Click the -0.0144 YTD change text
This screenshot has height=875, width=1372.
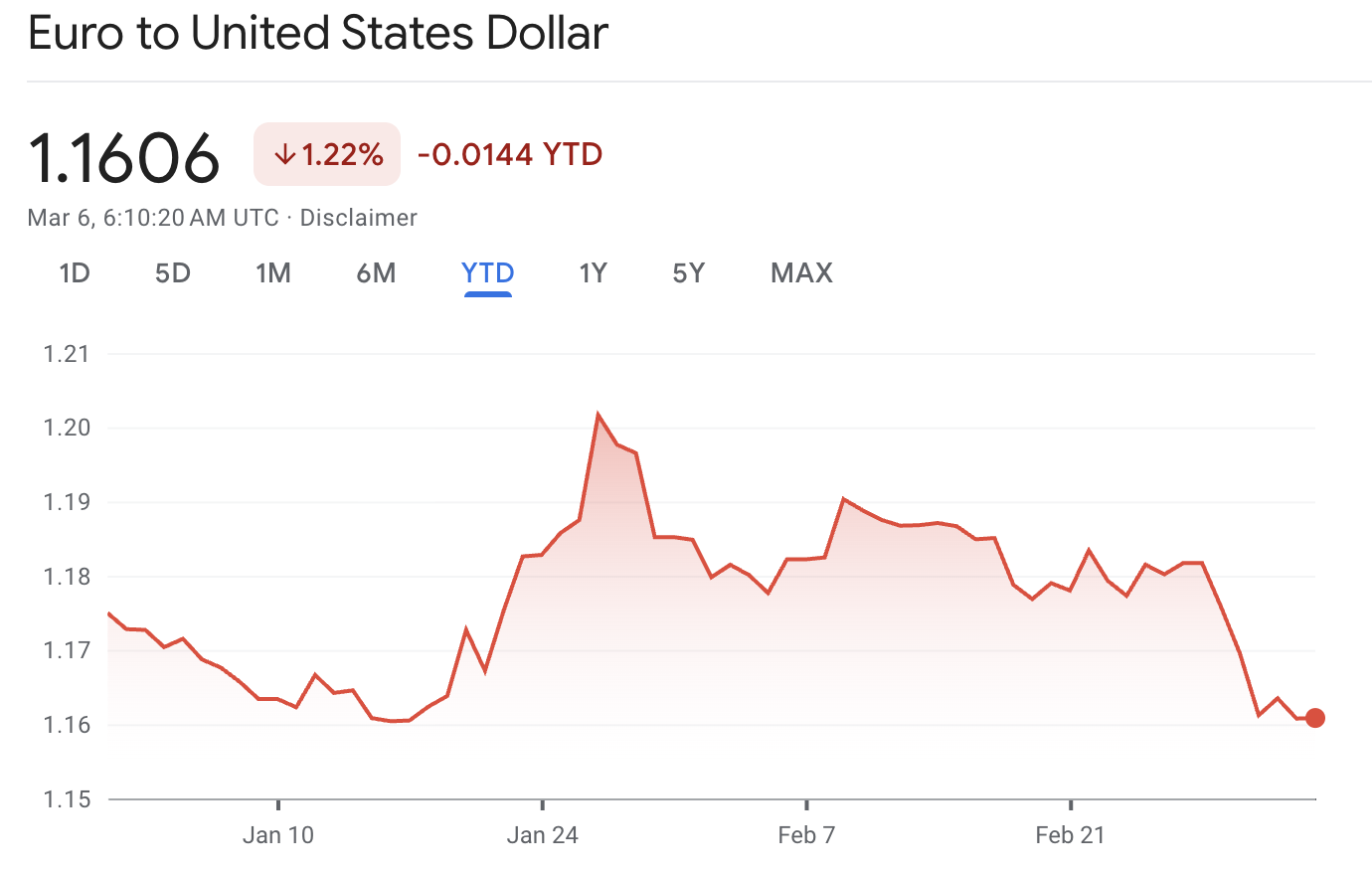pyautogui.click(x=509, y=154)
